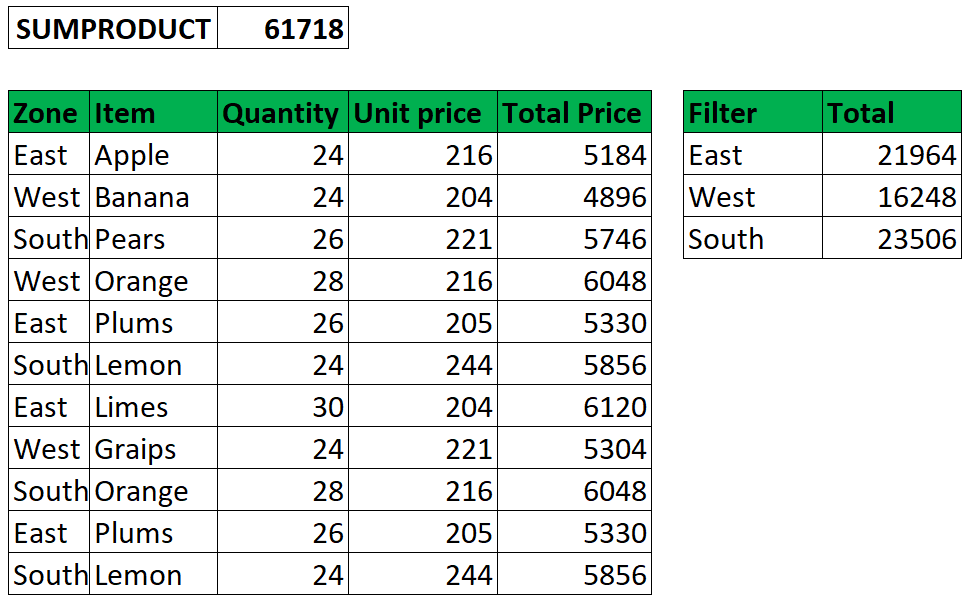
Task: Click the Apple item cell
Action: 154,154
